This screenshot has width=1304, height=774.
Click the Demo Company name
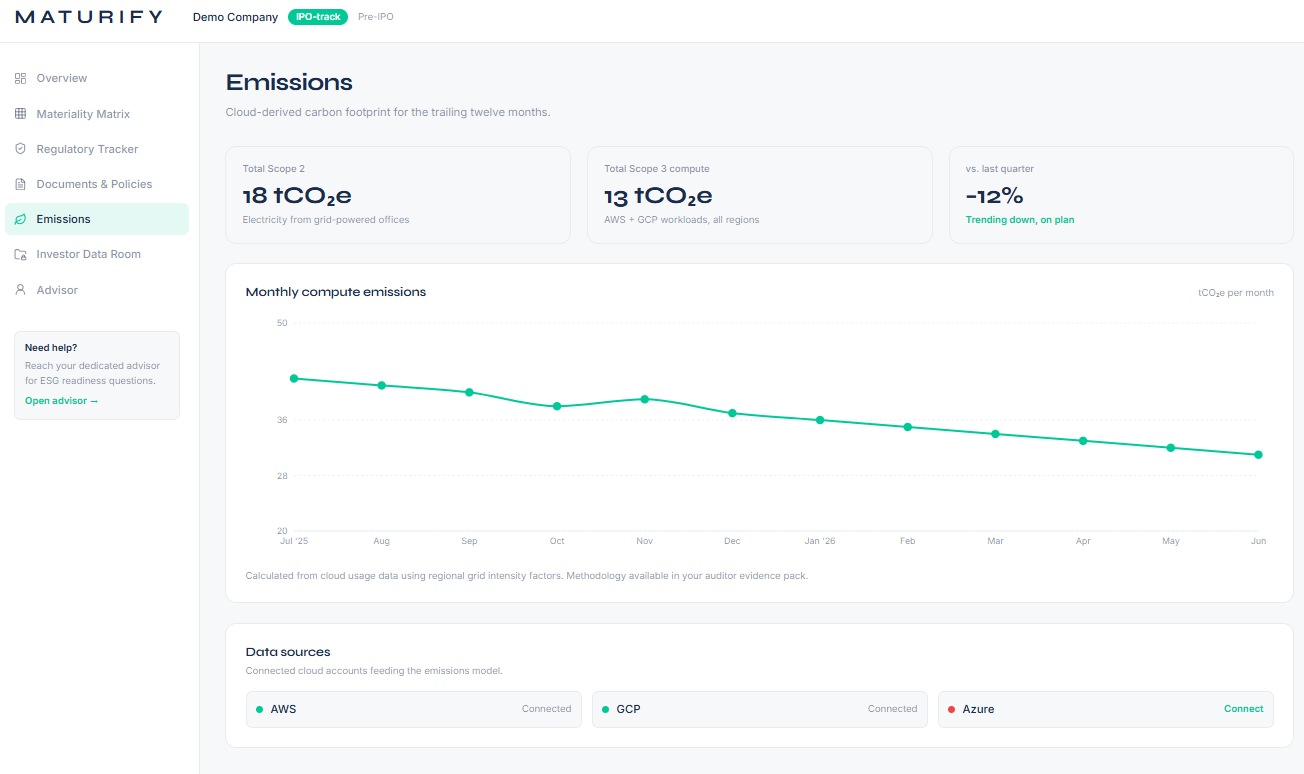[236, 17]
